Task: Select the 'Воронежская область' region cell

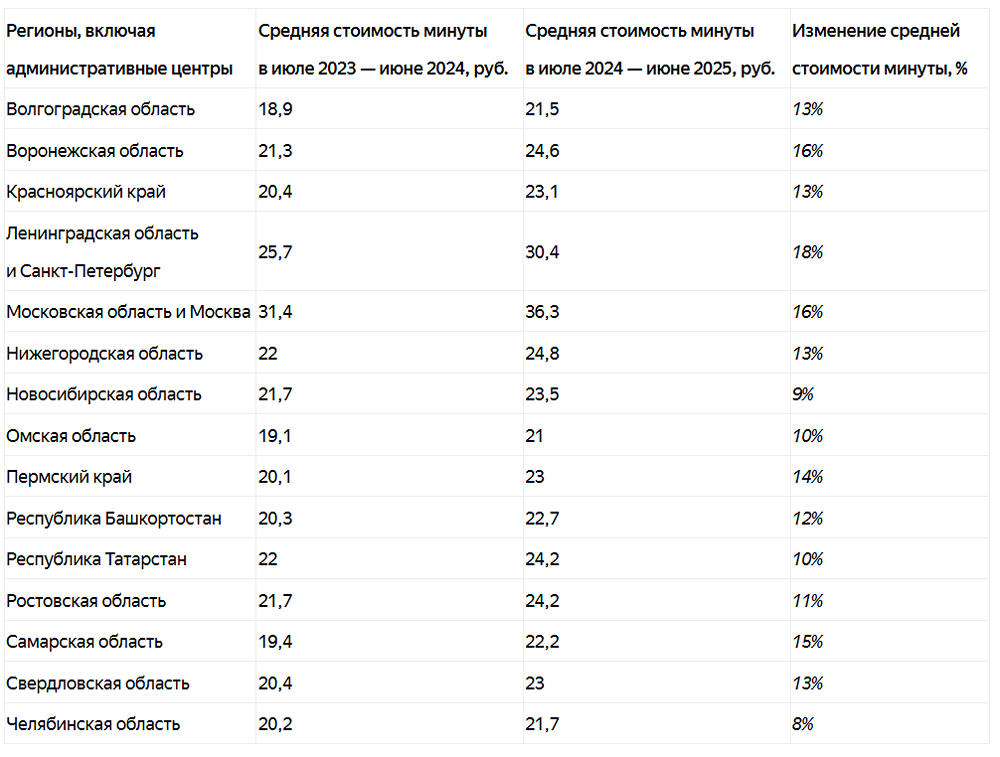Action: coord(95,151)
